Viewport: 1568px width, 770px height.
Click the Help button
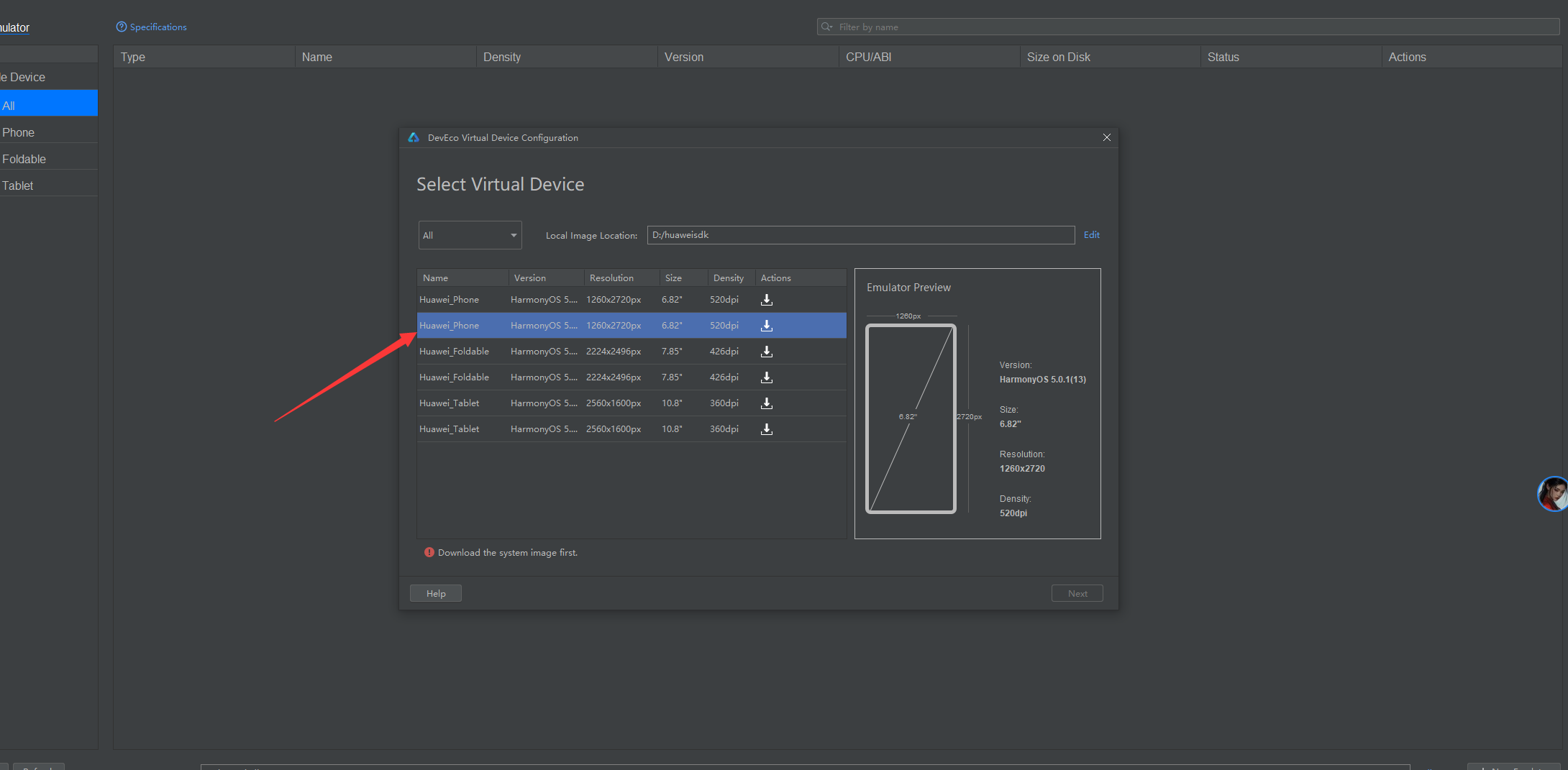point(436,593)
